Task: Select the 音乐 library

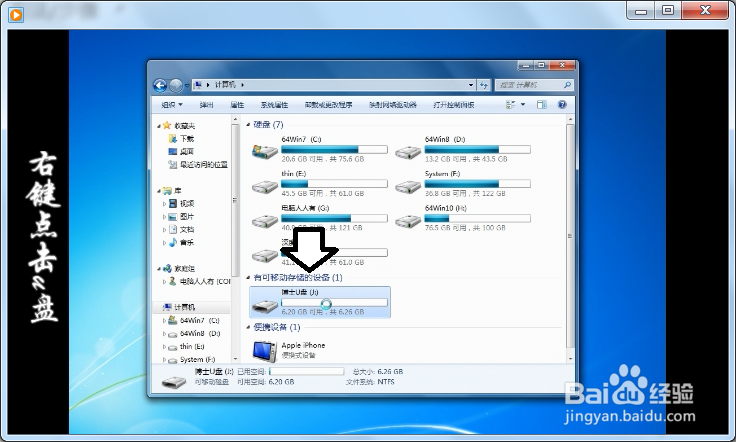Action: [x=186, y=242]
